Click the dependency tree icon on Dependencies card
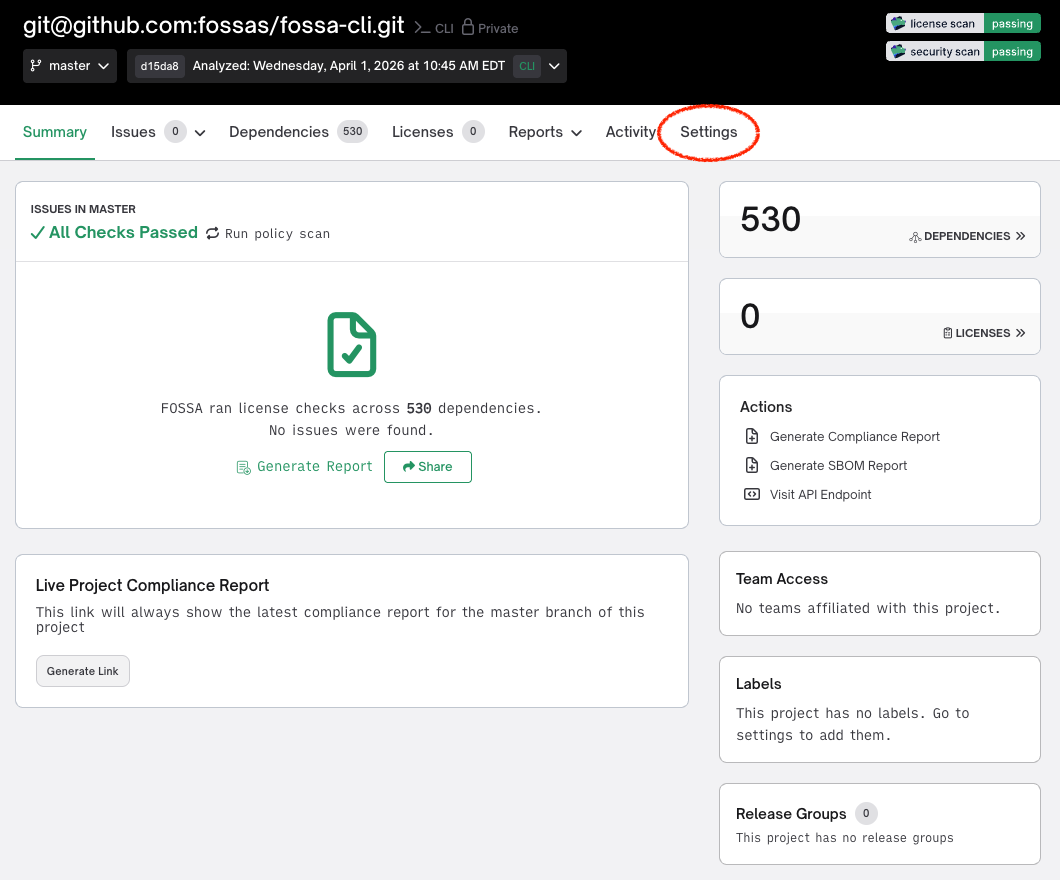 coord(915,237)
